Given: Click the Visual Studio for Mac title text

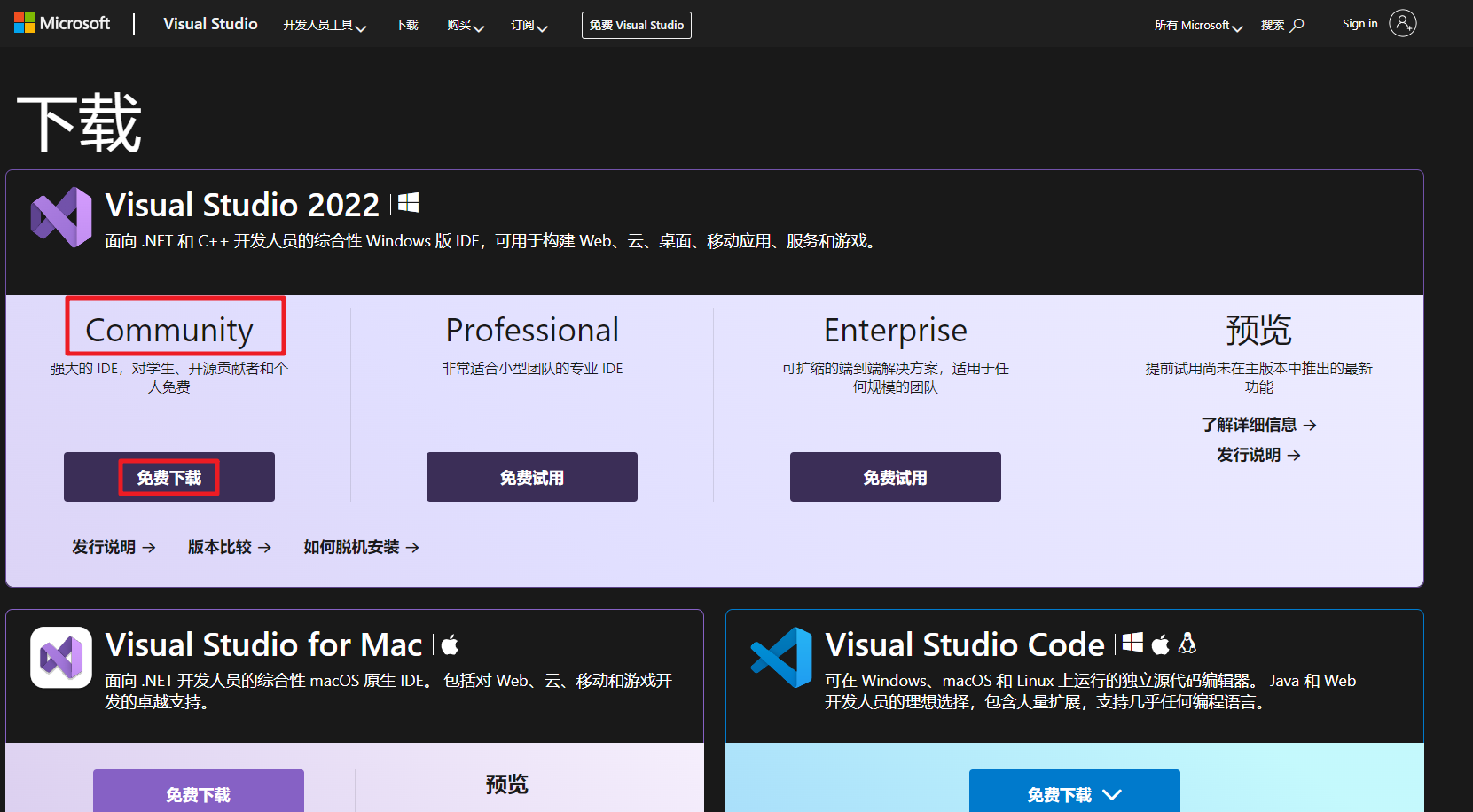Looking at the screenshot, I should pos(263,644).
